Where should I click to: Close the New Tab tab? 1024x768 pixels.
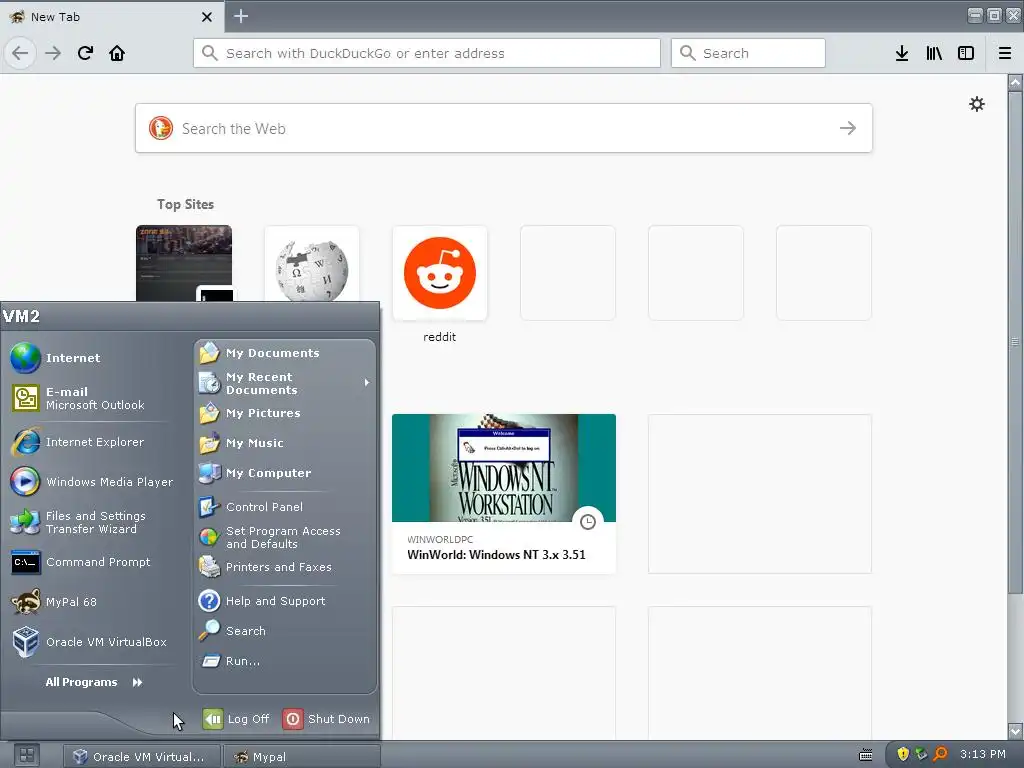[x=207, y=17]
